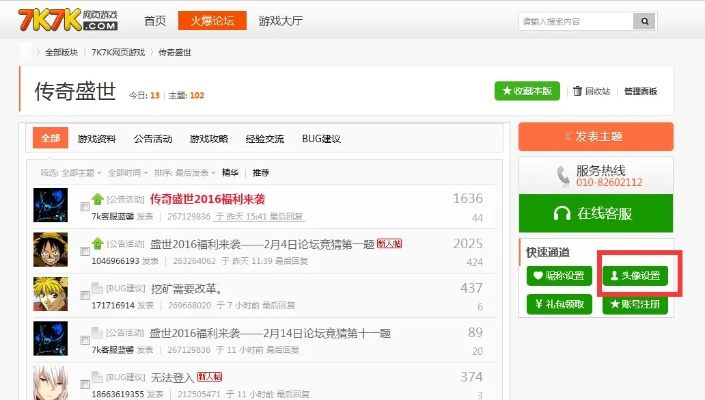Open blond avatar of user 171716914
Image resolution: width=705 pixels, height=400 pixels.
(x=50, y=294)
